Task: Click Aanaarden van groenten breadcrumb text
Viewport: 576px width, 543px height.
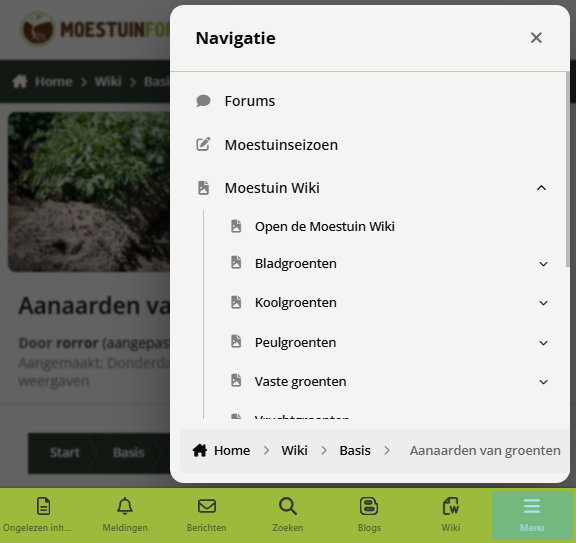Action: point(485,450)
